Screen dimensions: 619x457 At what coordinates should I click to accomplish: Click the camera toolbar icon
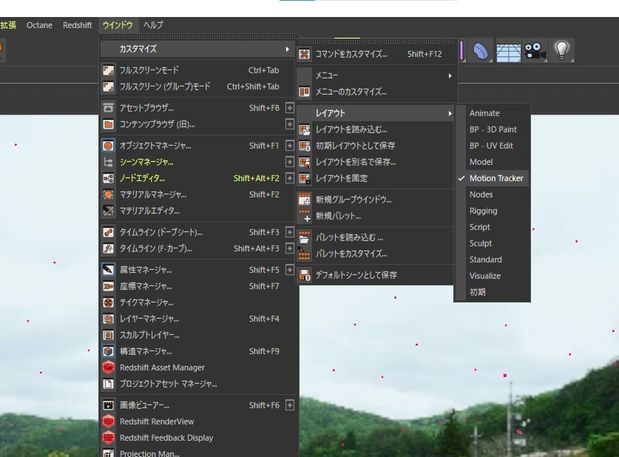535,51
